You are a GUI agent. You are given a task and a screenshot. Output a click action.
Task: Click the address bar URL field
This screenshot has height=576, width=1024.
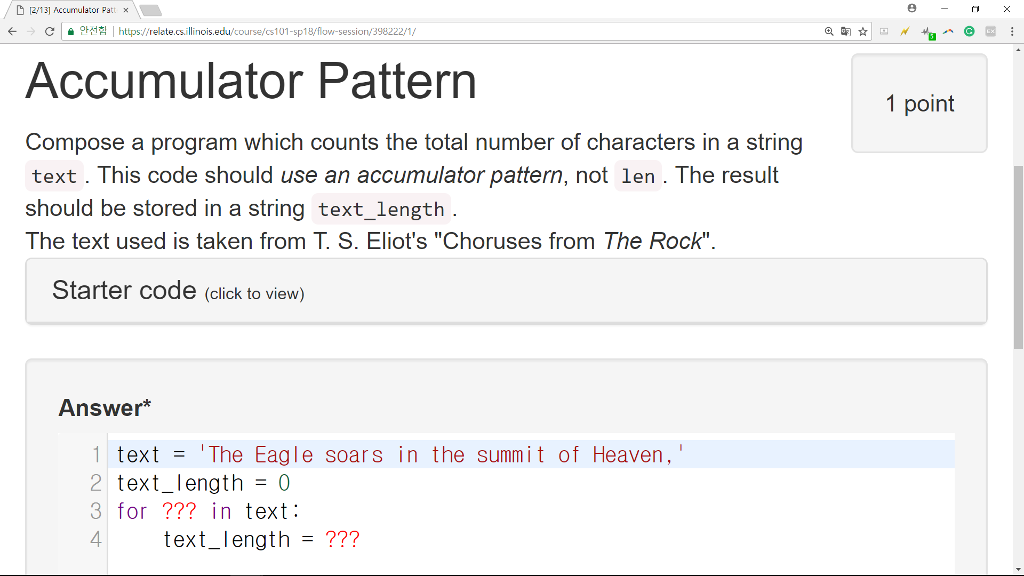point(467,31)
